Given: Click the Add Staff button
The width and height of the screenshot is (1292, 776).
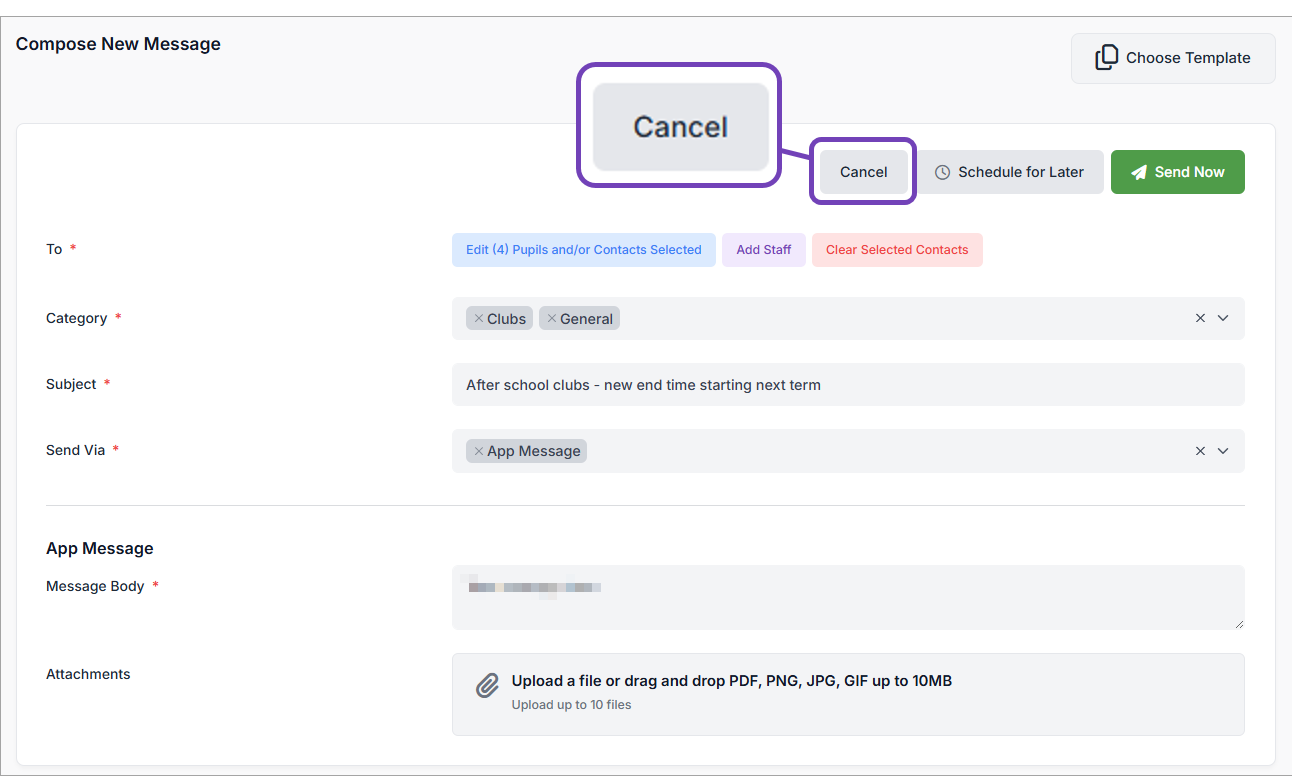Looking at the screenshot, I should [764, 250].
